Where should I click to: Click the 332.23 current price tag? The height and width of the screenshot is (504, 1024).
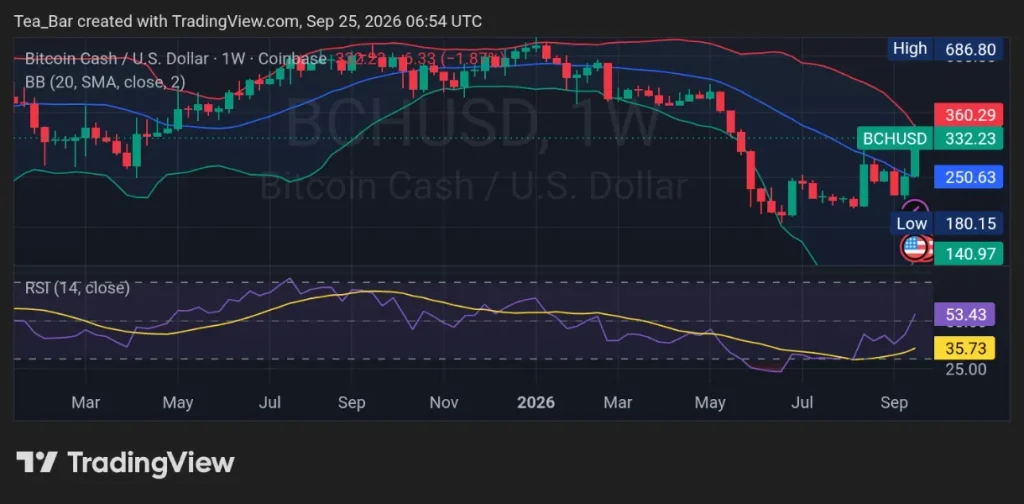tap(968, 138)
